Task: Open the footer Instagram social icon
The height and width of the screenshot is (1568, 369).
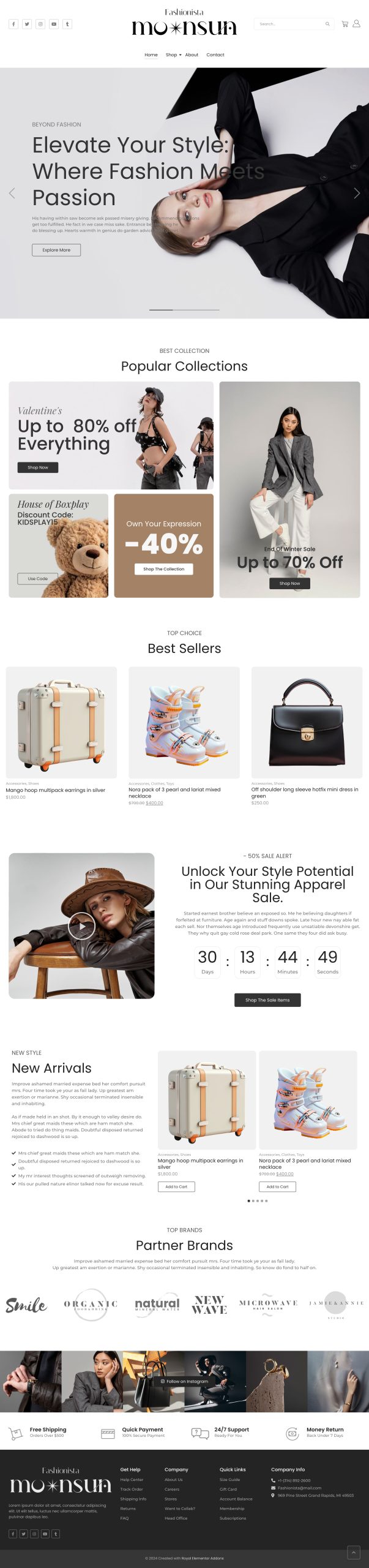Action: (34, 1534)
